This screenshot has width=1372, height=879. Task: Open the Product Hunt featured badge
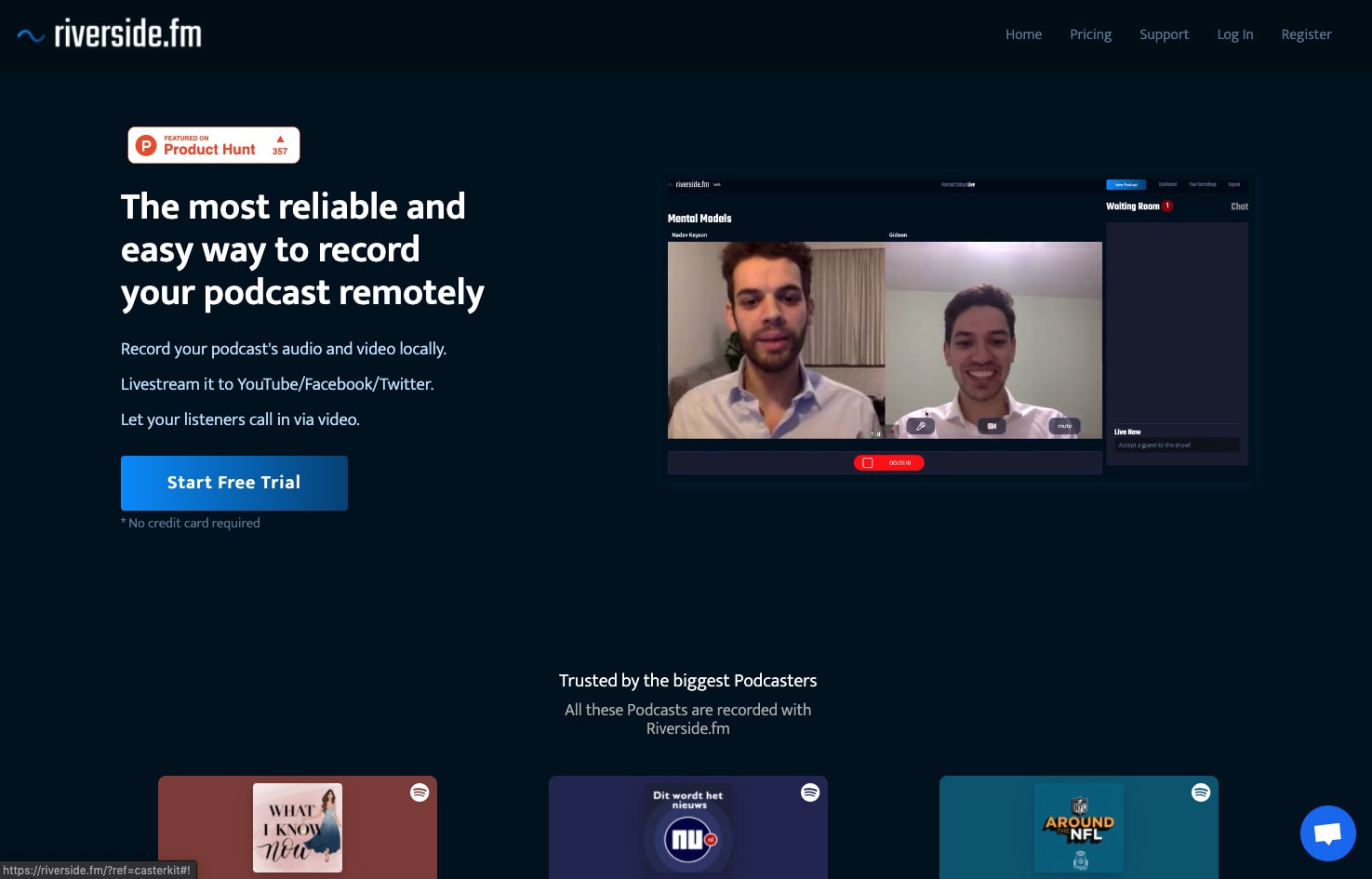[214, 145]
